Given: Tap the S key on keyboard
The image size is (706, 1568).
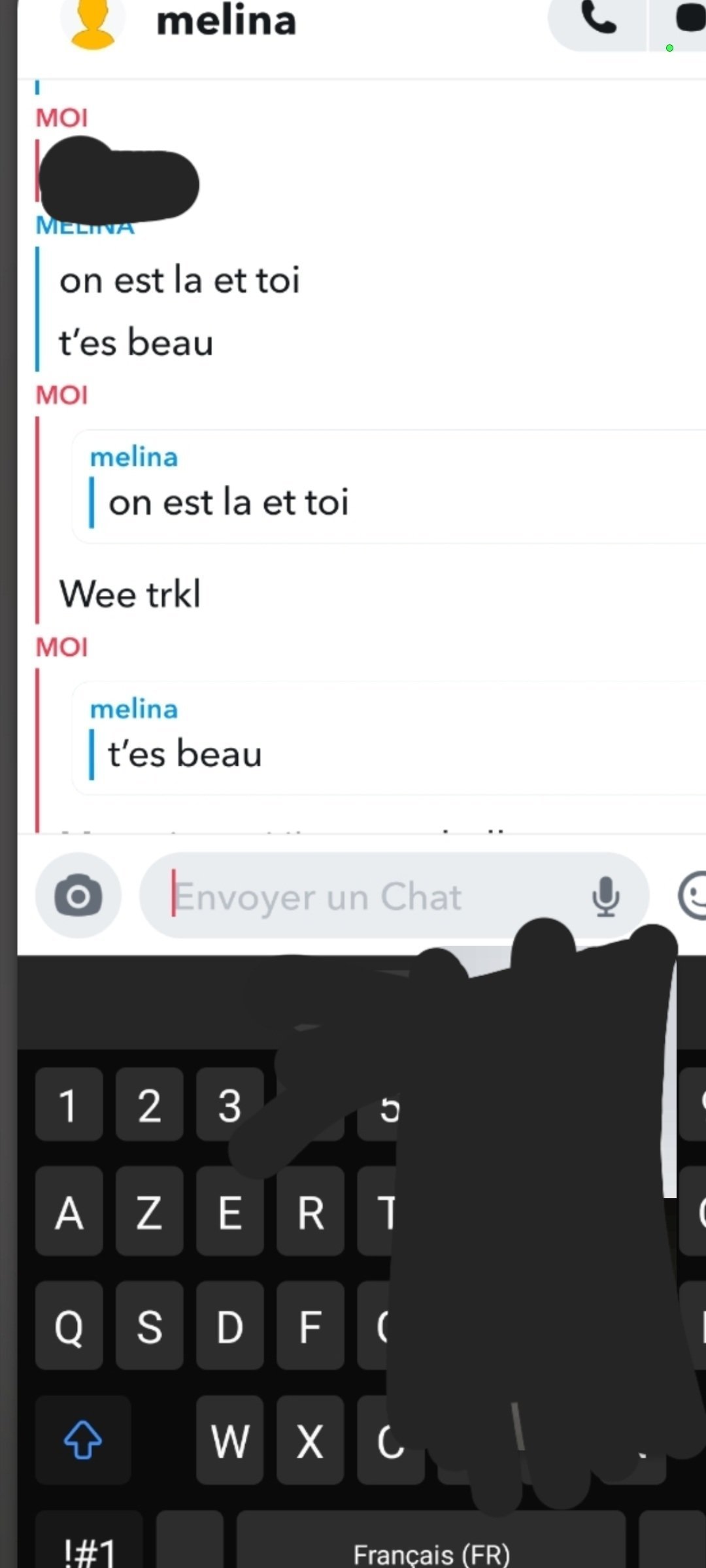Looking at the screenshot, I should coord(150,1328).
